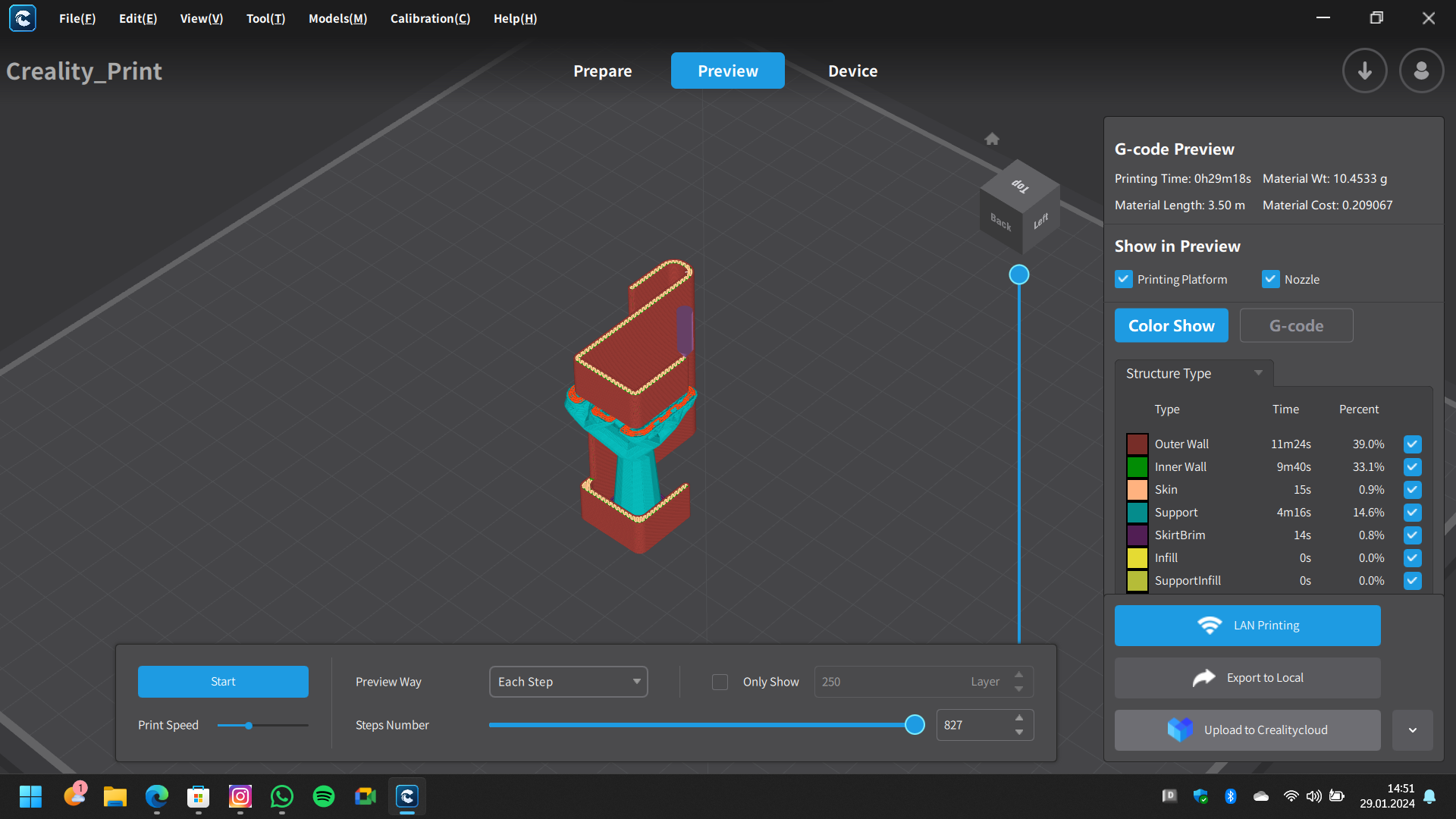Screen dimensions: 1456x819
Task: Click the LAN Printing button
Action: pyautogui.click(x=1247, y=626)
